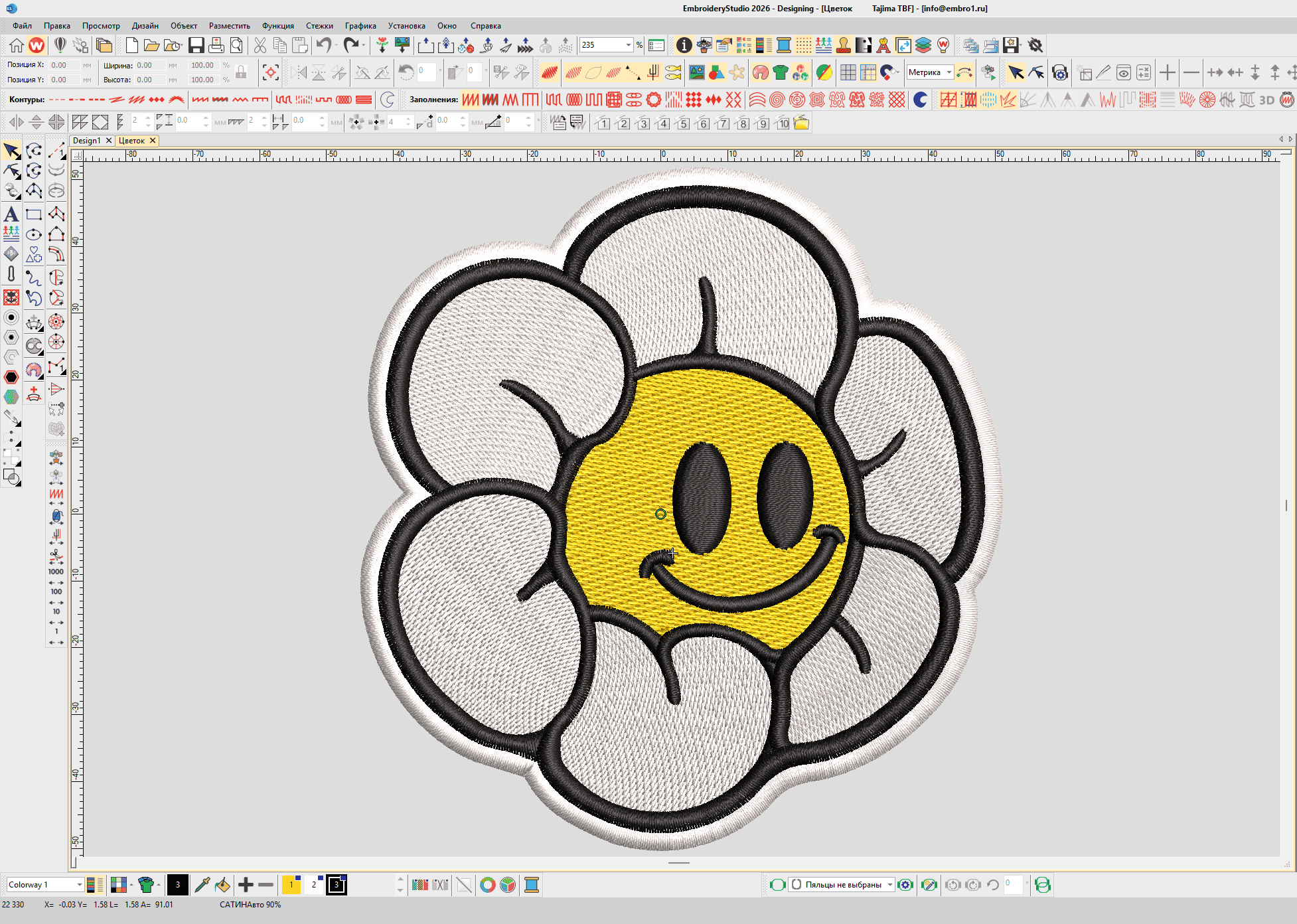Viewport: 1297px width, 924px height.
Task: Toggle the grid display icon
Action: (x=848, y=72)
